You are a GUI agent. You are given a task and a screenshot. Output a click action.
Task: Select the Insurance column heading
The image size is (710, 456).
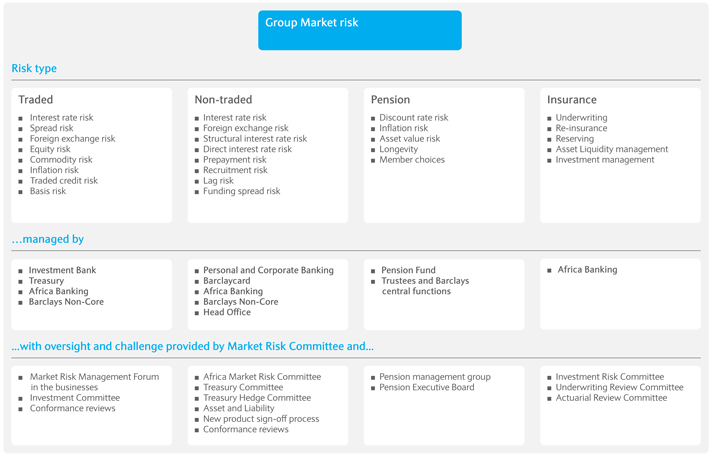[x=571, y=100]
